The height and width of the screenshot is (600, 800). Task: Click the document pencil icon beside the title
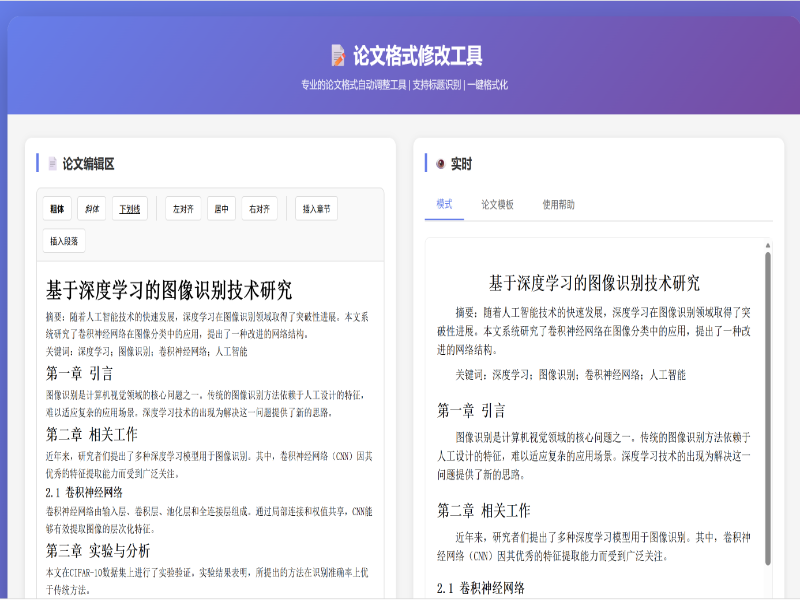(338, 56)
